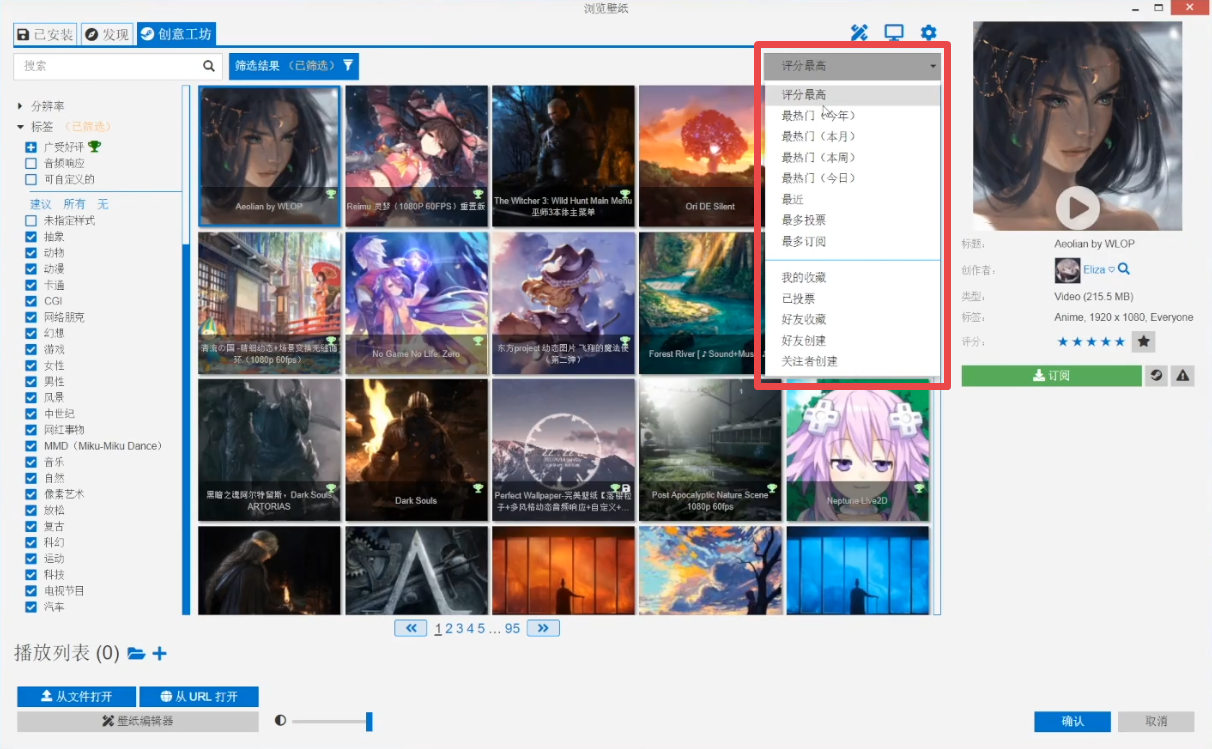Viewport: 1212px width, 749px height.
Task: Uncheck the CGI tag
Action: 31,301
